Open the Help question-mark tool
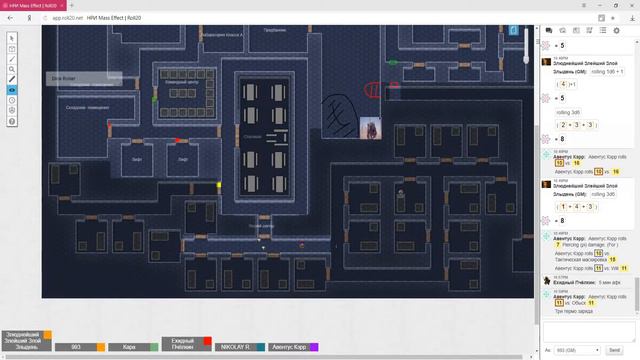Screen dimensions: 640x360 [12, 121]
